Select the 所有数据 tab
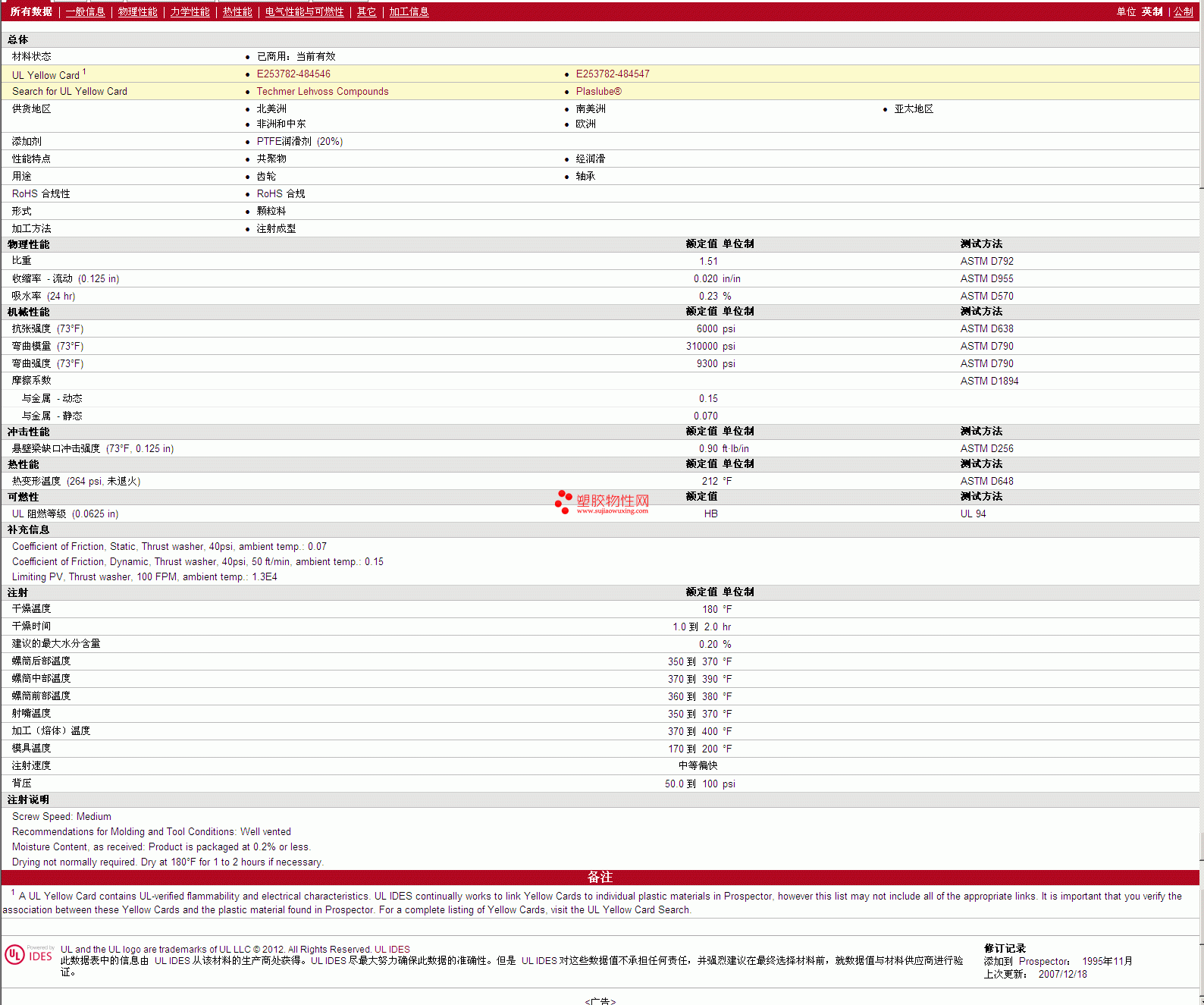1204x1005 pixels. pos(31,12)
